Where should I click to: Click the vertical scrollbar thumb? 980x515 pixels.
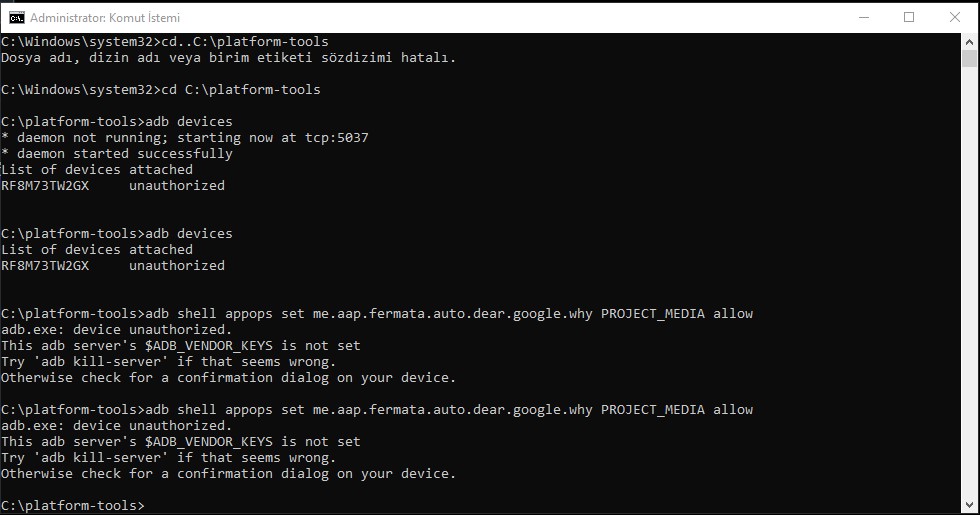coord(969,59)
